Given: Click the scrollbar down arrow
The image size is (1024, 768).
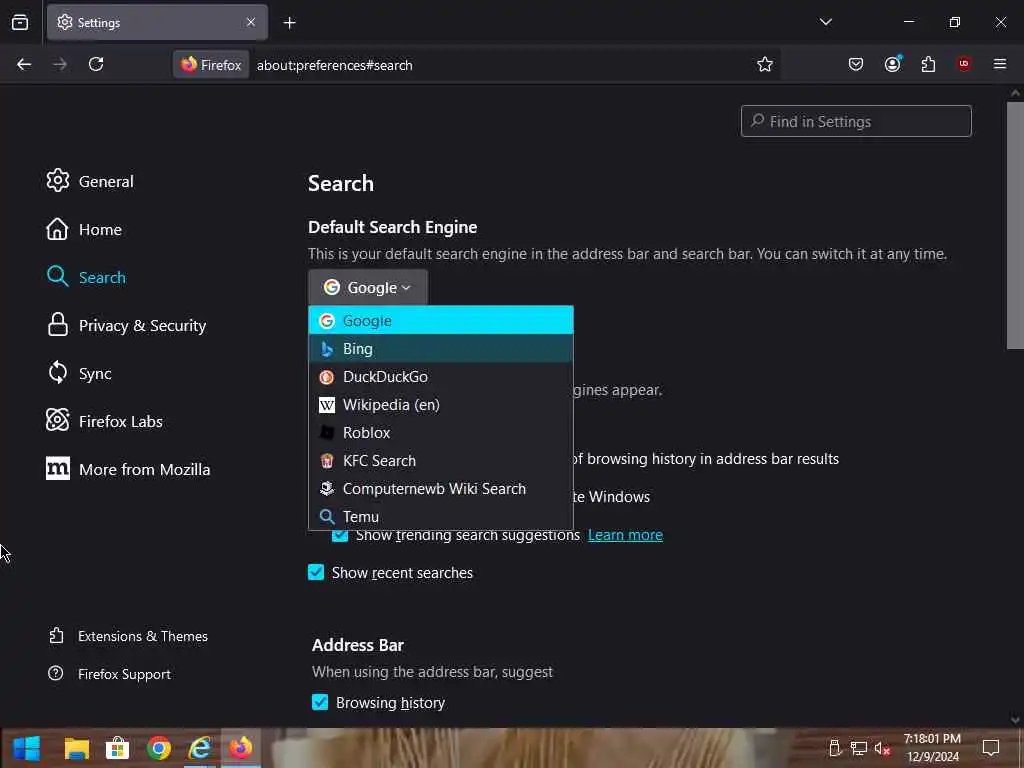Looking at the screenshot, I should coord(1015,720).
